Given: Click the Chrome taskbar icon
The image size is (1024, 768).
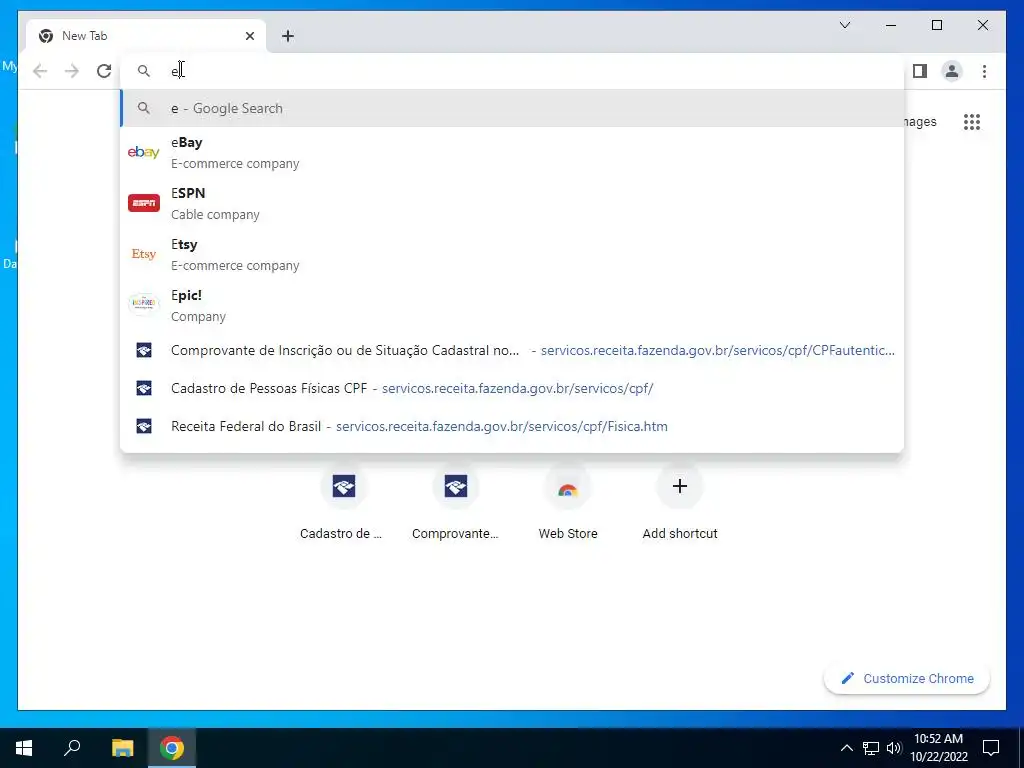Looking at the screenshot, I should click(x=172, y=748).
